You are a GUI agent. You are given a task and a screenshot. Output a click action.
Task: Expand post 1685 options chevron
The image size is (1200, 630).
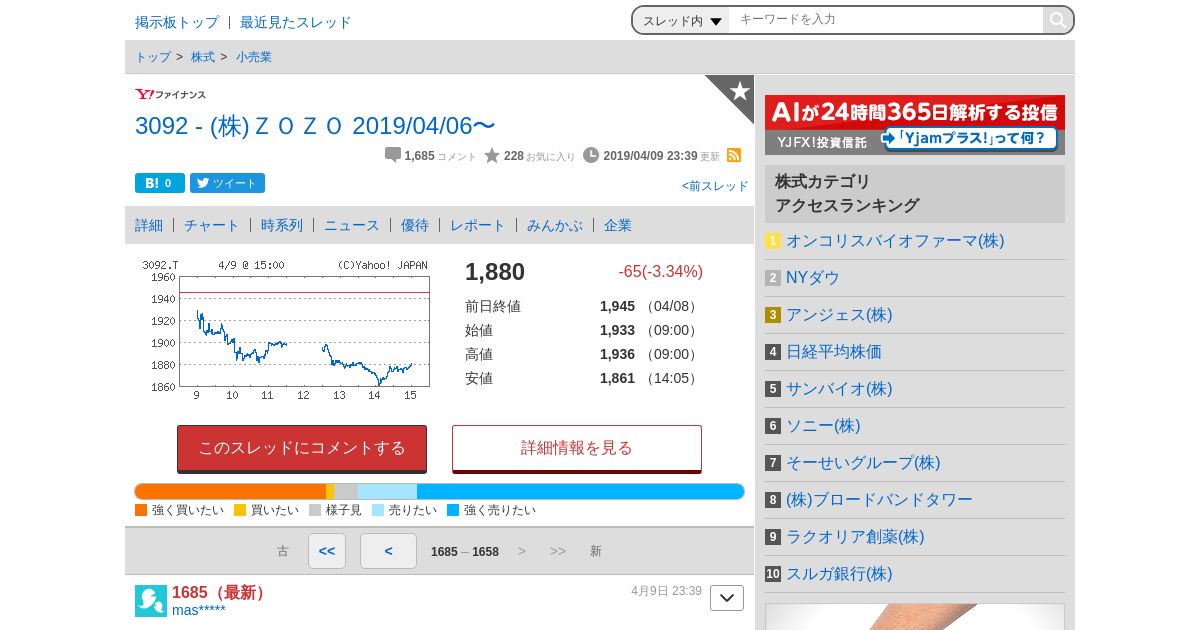[x=727, y=598]
